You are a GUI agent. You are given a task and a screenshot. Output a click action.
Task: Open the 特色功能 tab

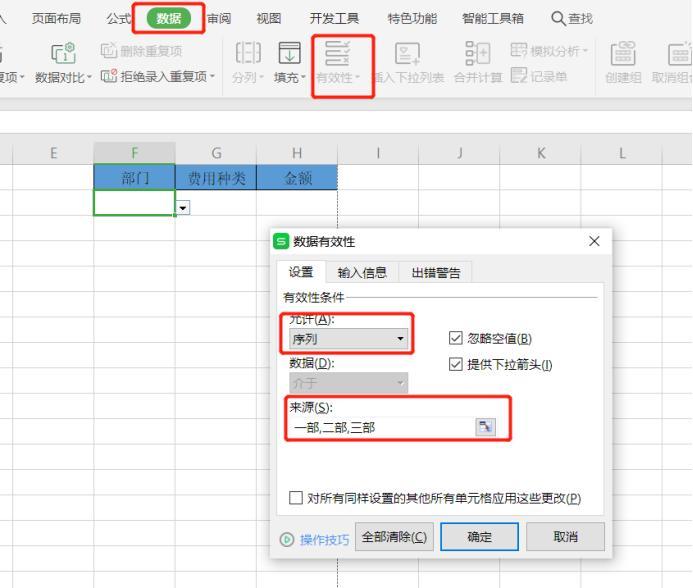(x=412, y=18)
